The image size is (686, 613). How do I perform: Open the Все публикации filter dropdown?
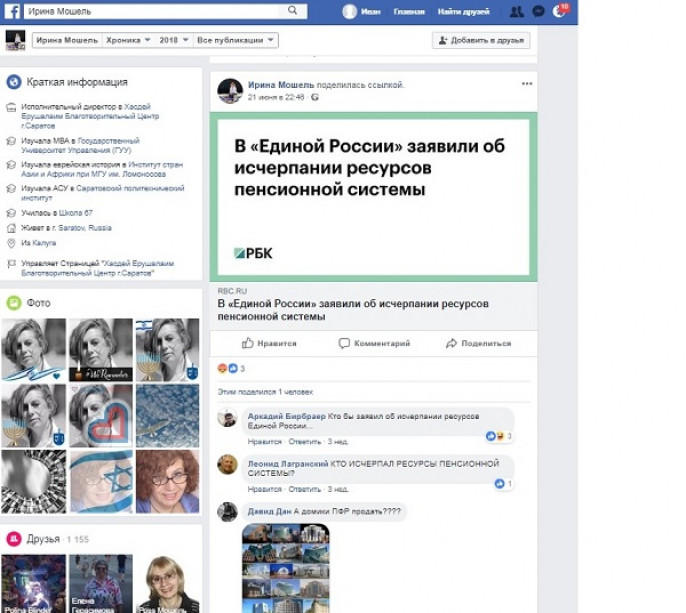[235, 40]
